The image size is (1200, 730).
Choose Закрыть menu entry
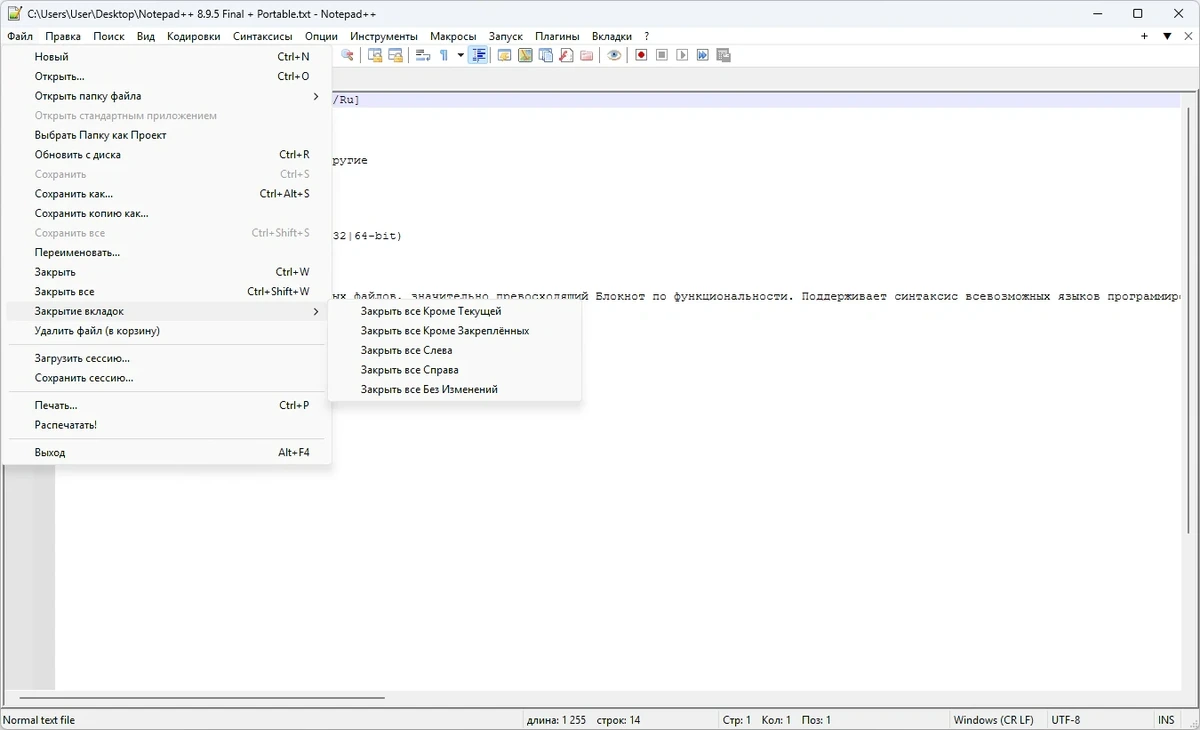pos(167,272)
